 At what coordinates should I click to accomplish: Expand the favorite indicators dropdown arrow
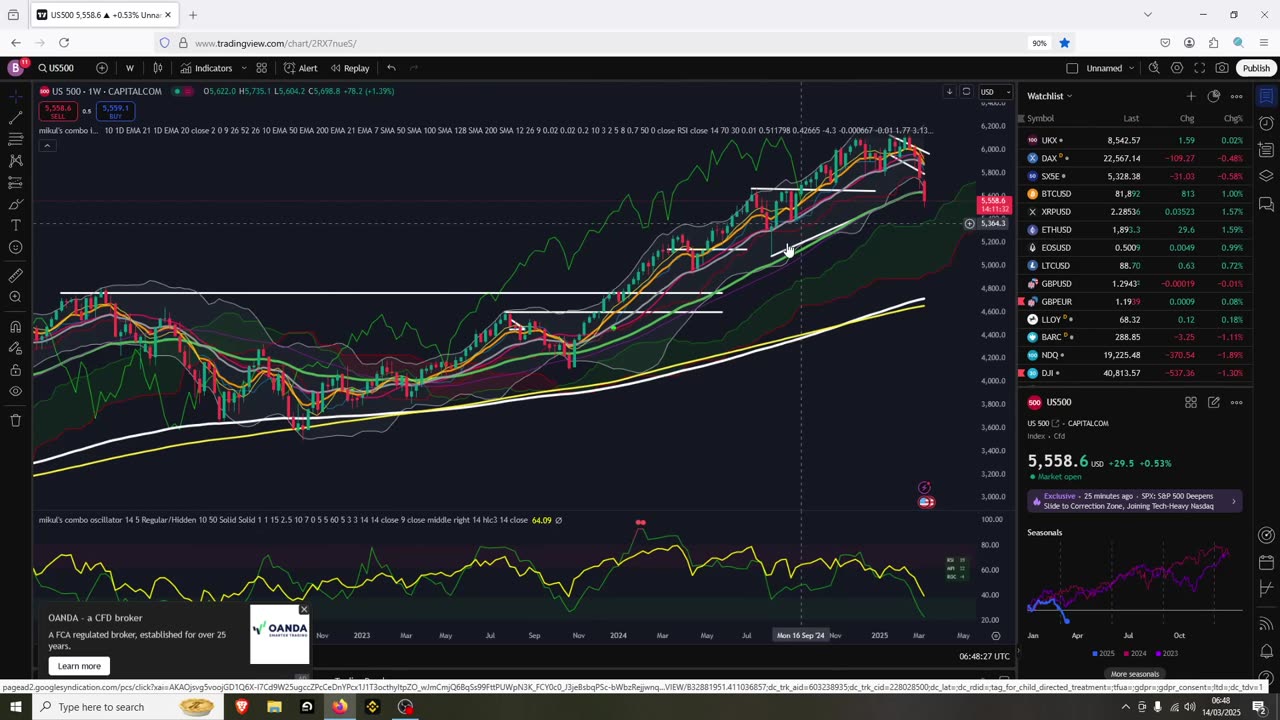[x=244, y=68]
